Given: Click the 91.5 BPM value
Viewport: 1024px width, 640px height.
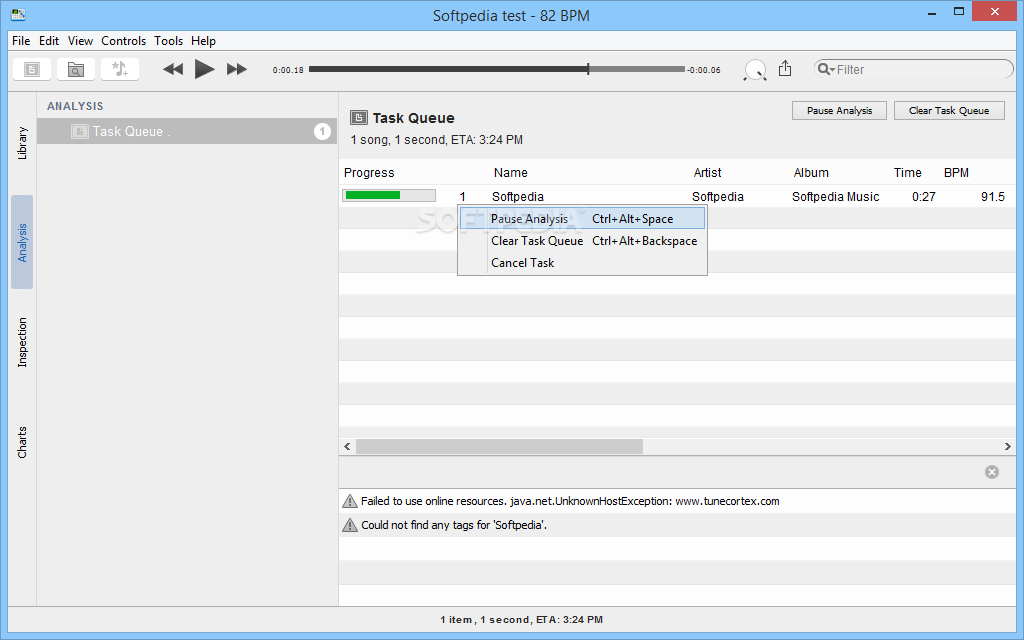Looking at the screenshot, I should [x=993, y=197].
